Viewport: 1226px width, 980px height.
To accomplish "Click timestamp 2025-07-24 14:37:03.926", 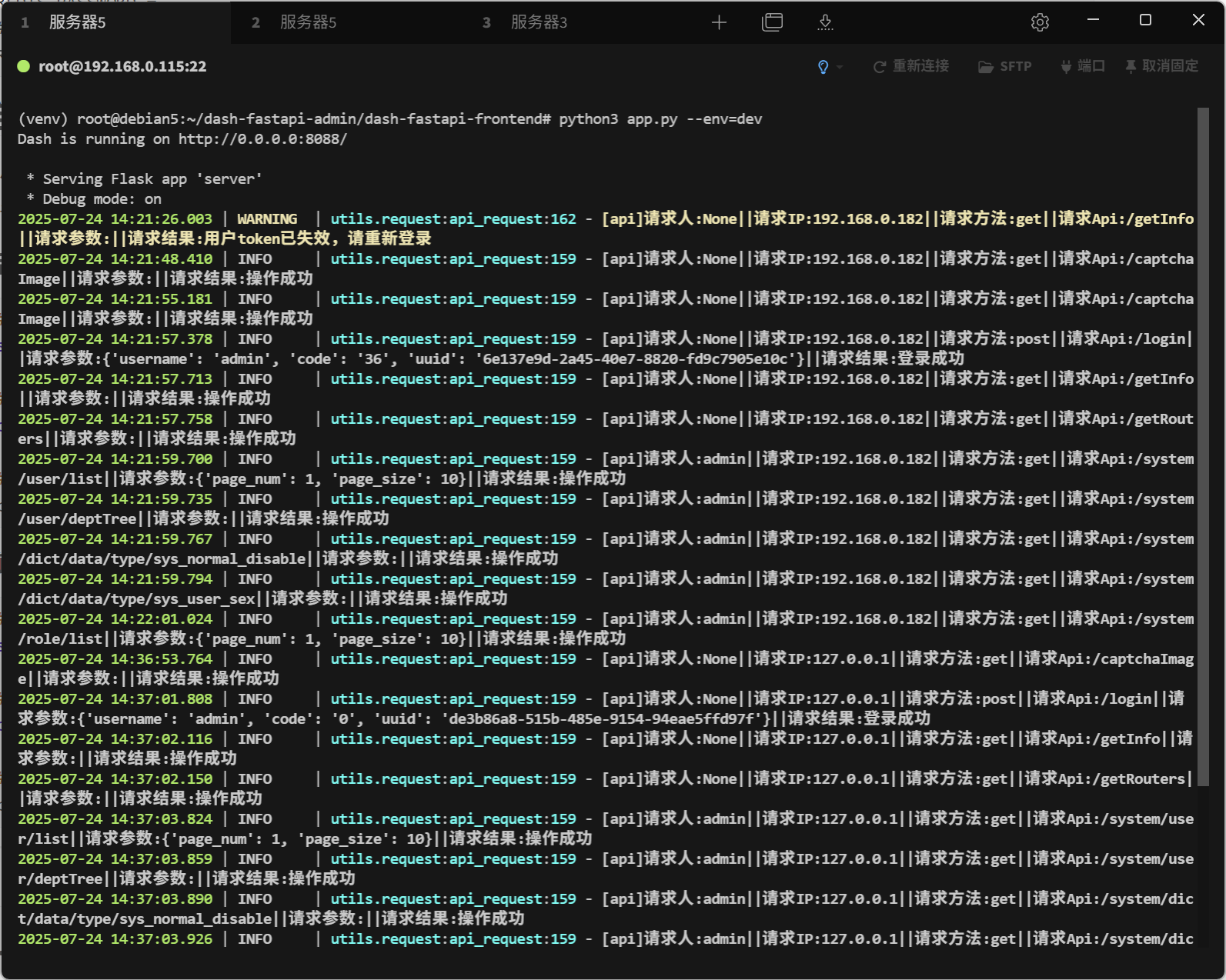I will click(x=115, y=938).
